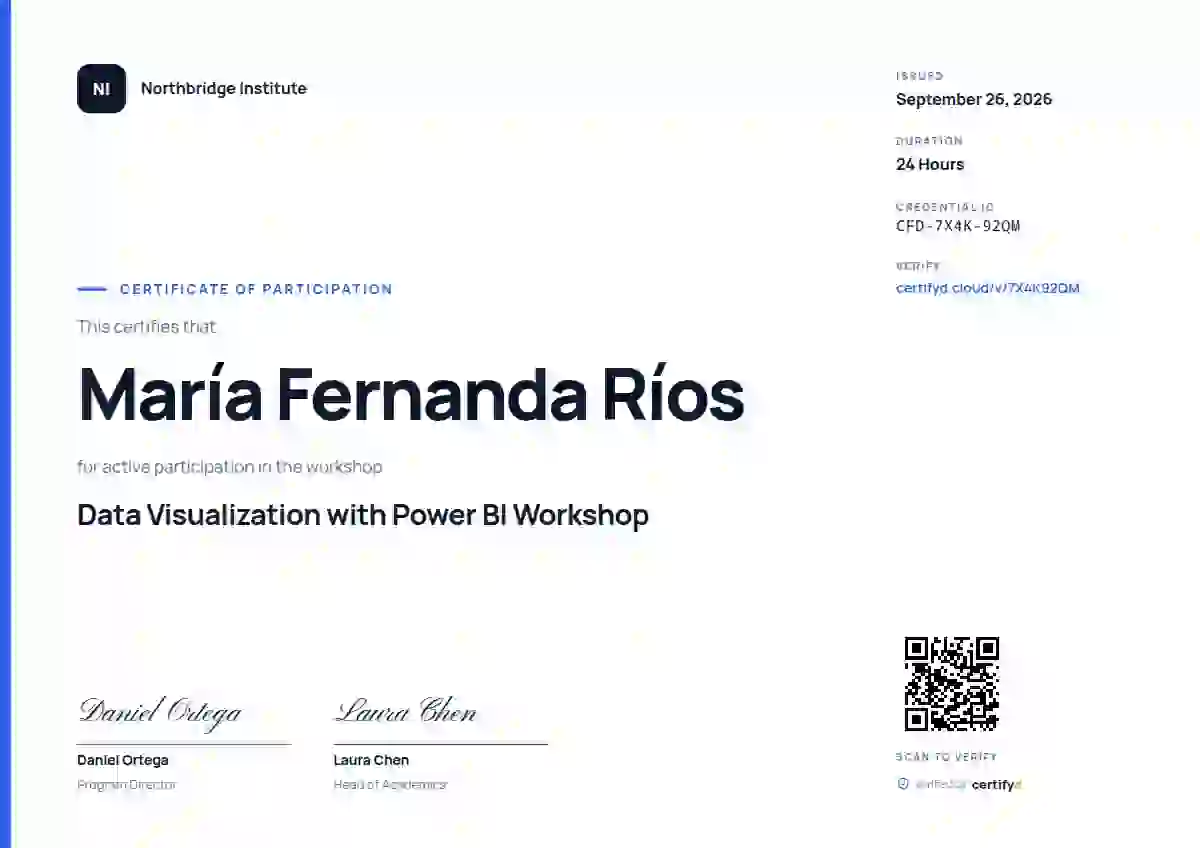Click the Daniel Ortega cursive signature
1200x848 pixels.
(x=160, y=712)
